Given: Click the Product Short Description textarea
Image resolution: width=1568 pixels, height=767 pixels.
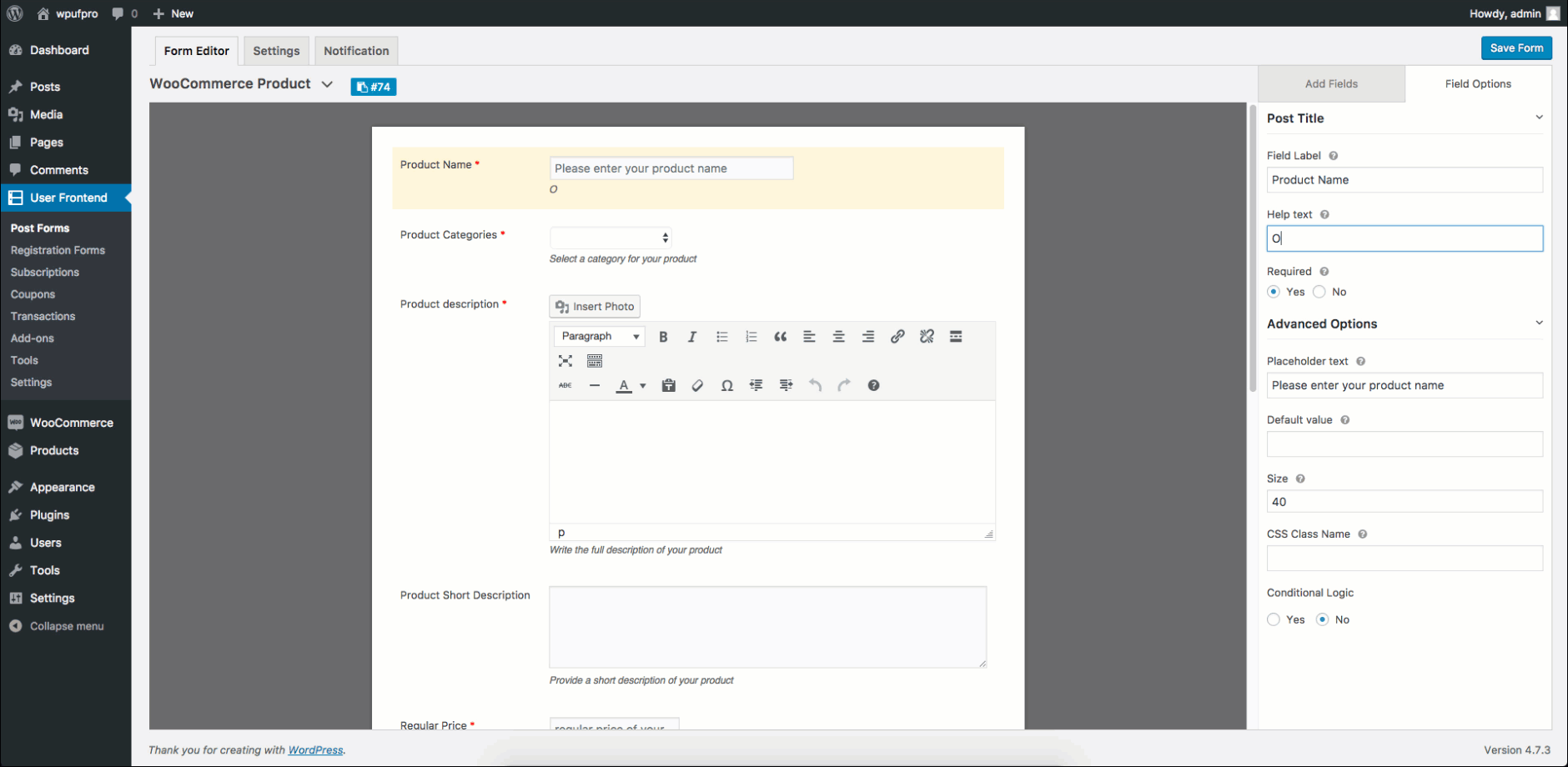Looking at the screenshot, I should [768, 627].
